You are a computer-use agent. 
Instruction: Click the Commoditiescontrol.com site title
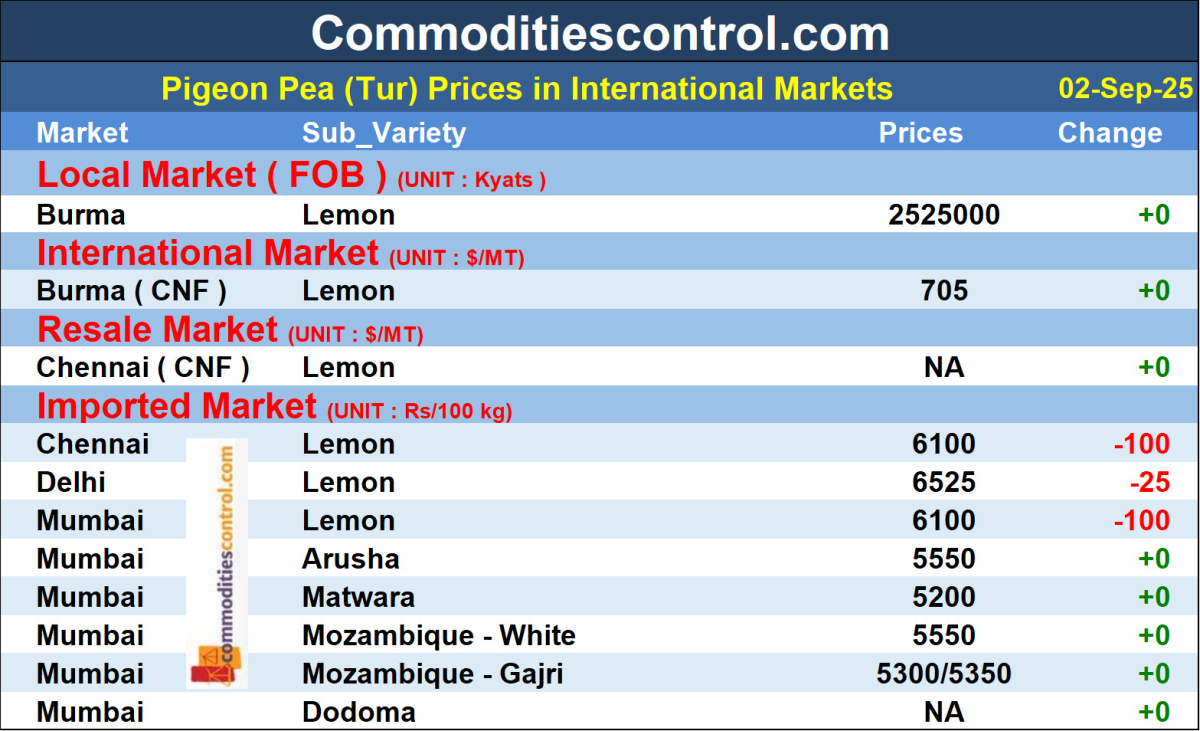click(600, 33)
